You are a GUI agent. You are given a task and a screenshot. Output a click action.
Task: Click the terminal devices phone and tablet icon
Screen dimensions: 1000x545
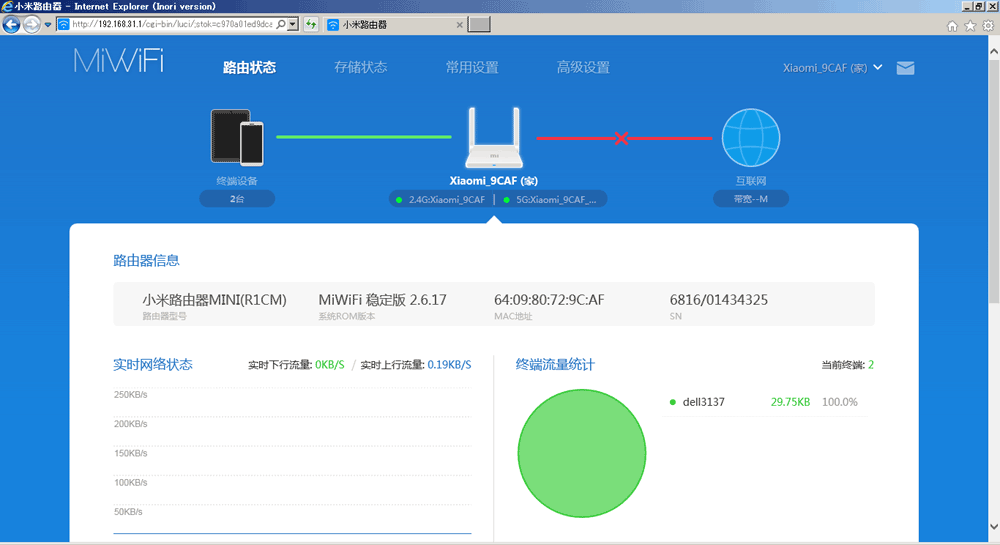[x=237, y=136]
